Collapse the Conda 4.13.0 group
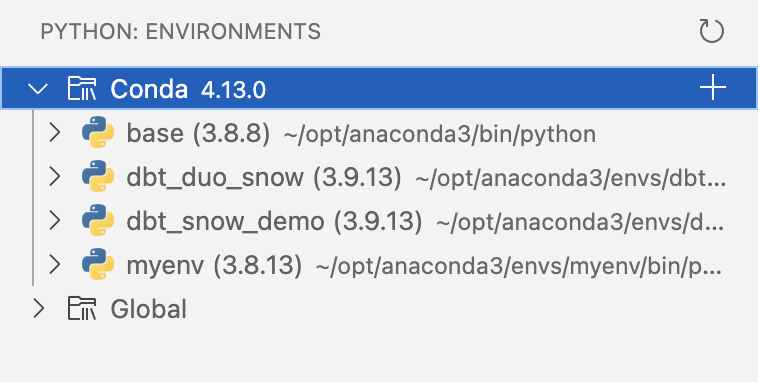Viewport: 758px width, 382px height. click(x=38, y=89)
